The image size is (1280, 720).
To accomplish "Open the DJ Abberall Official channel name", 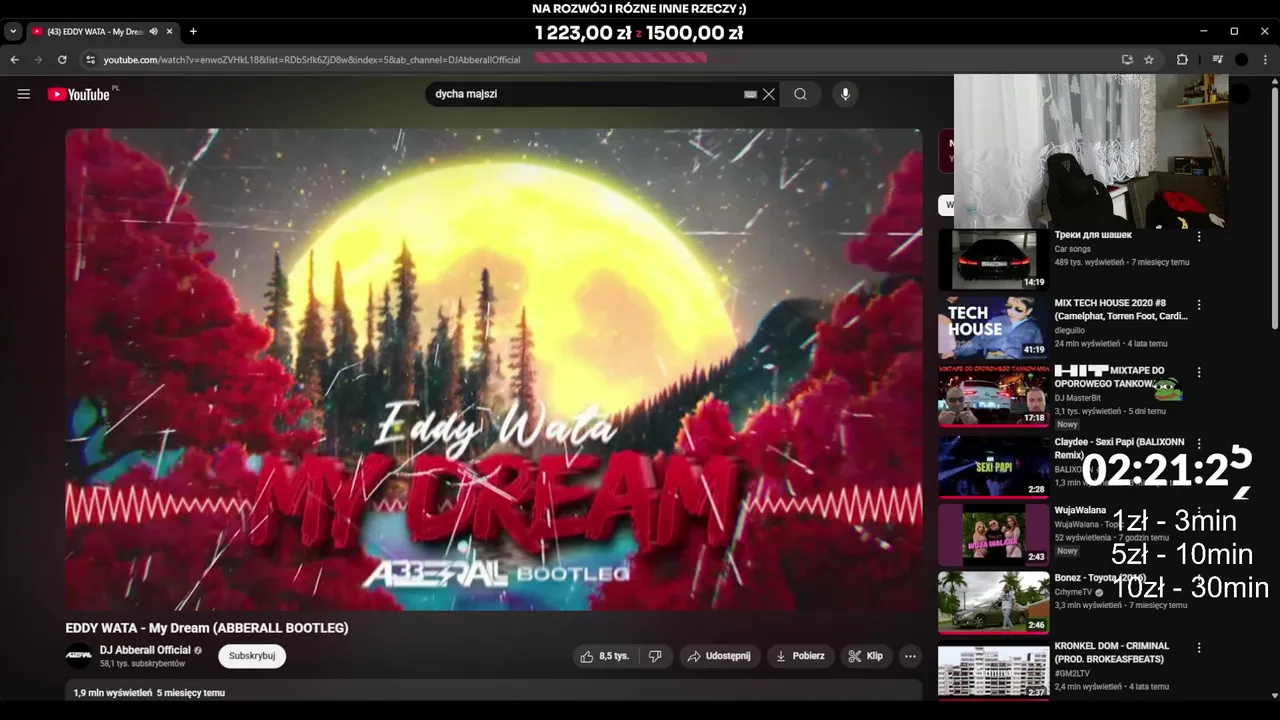I will pyautogui.click(x=145, y=650).
